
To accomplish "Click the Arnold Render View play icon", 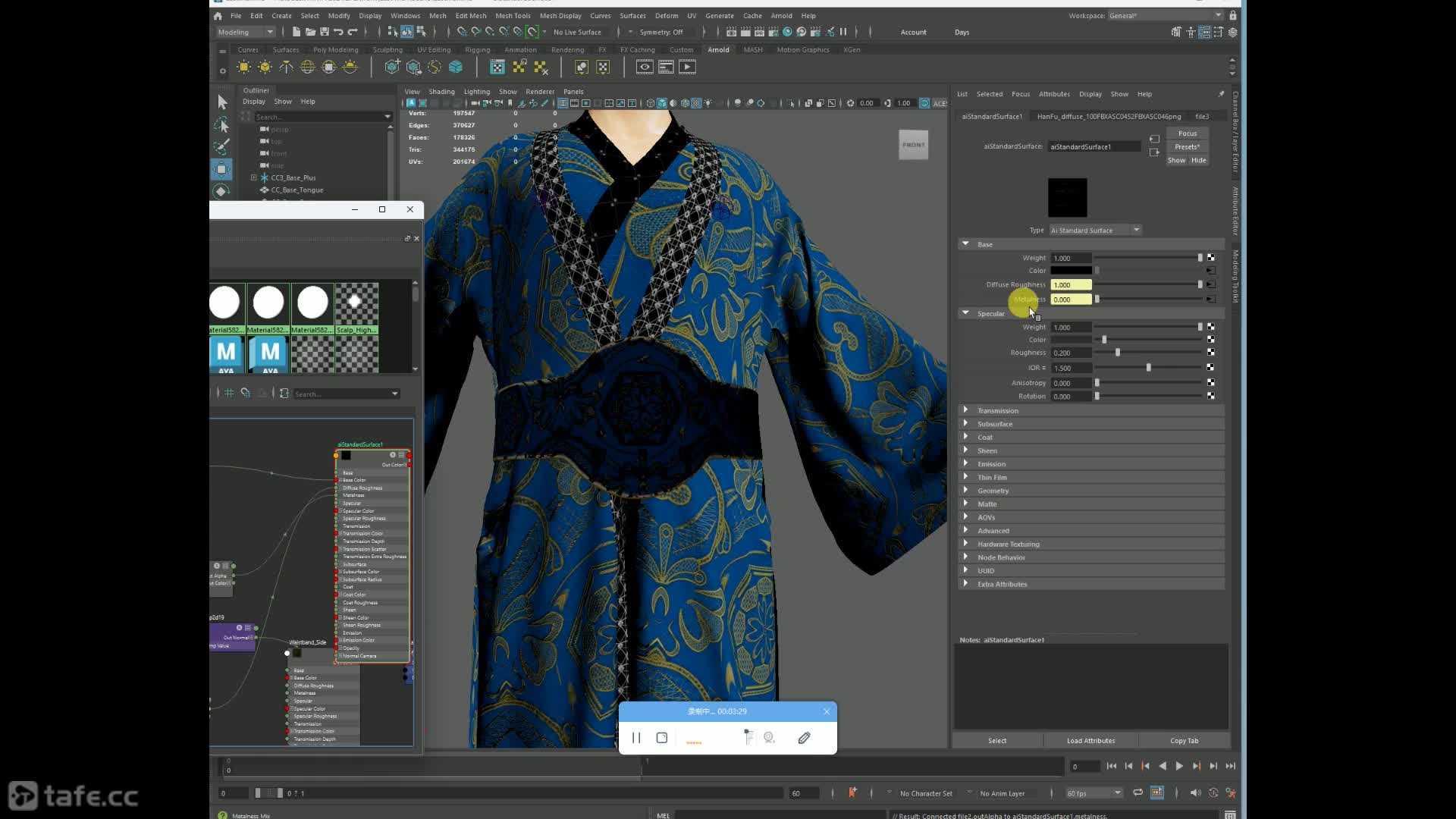I will (x=687, y=67).
